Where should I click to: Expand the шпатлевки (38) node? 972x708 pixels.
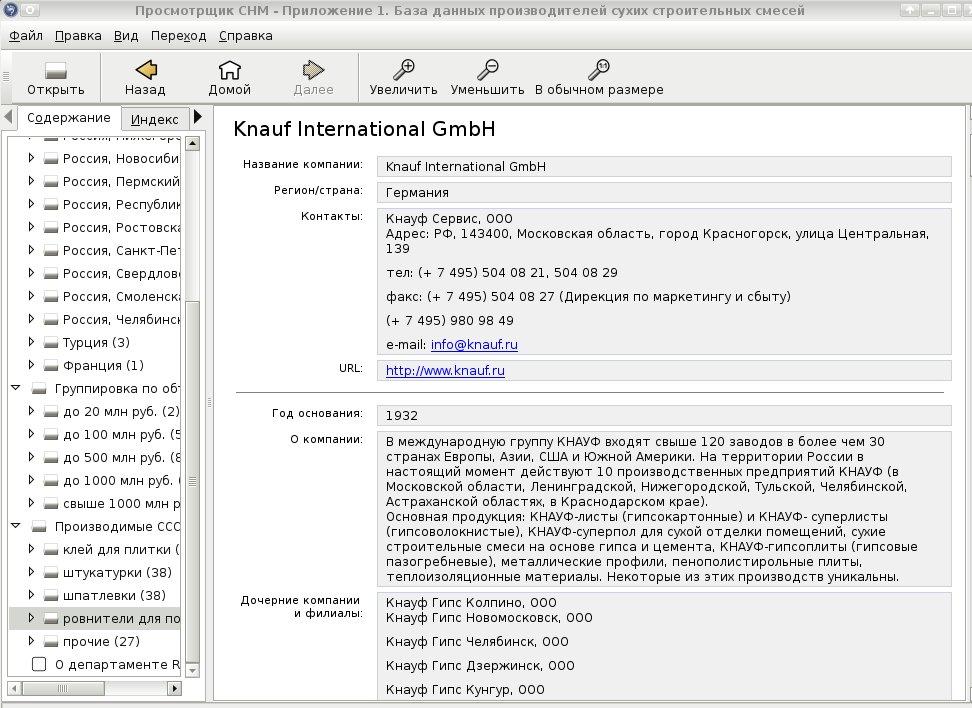pos(31,595)
